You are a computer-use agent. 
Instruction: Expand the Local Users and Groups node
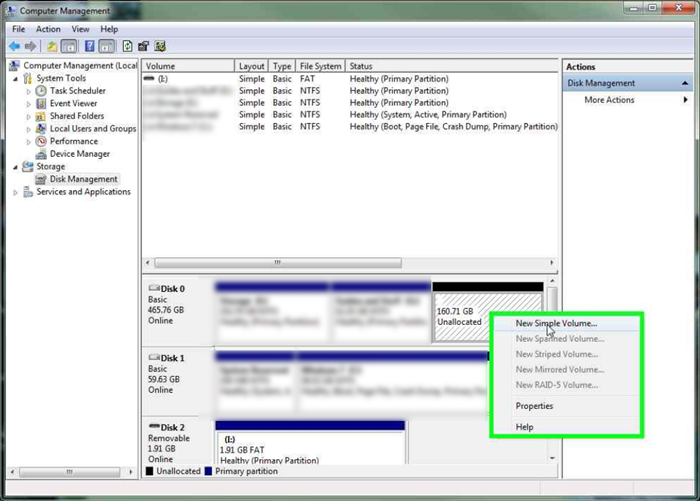click(x=29, y=129)
